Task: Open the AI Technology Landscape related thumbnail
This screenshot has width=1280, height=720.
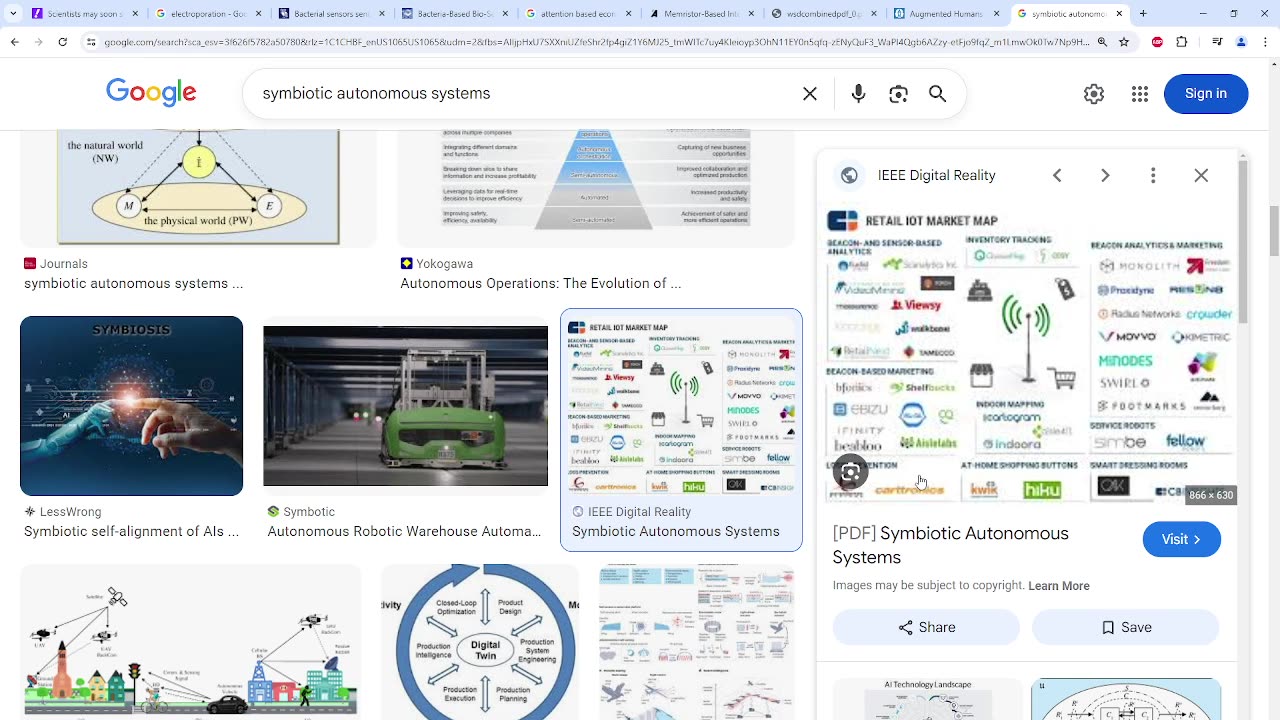Action: coord(928,699)
